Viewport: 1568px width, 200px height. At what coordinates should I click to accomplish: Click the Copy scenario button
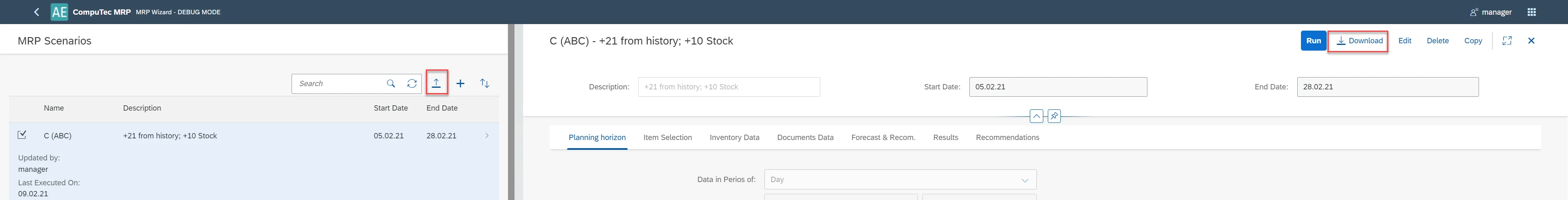(1472, 41)
